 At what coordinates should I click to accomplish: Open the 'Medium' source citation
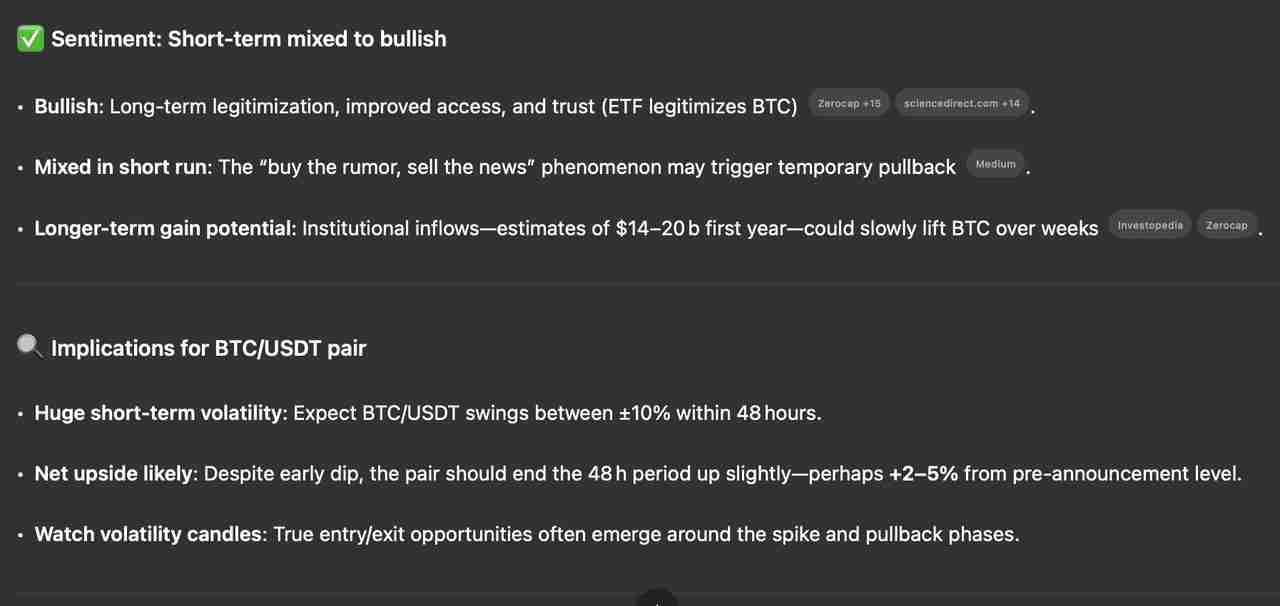(x=995, y=165)
